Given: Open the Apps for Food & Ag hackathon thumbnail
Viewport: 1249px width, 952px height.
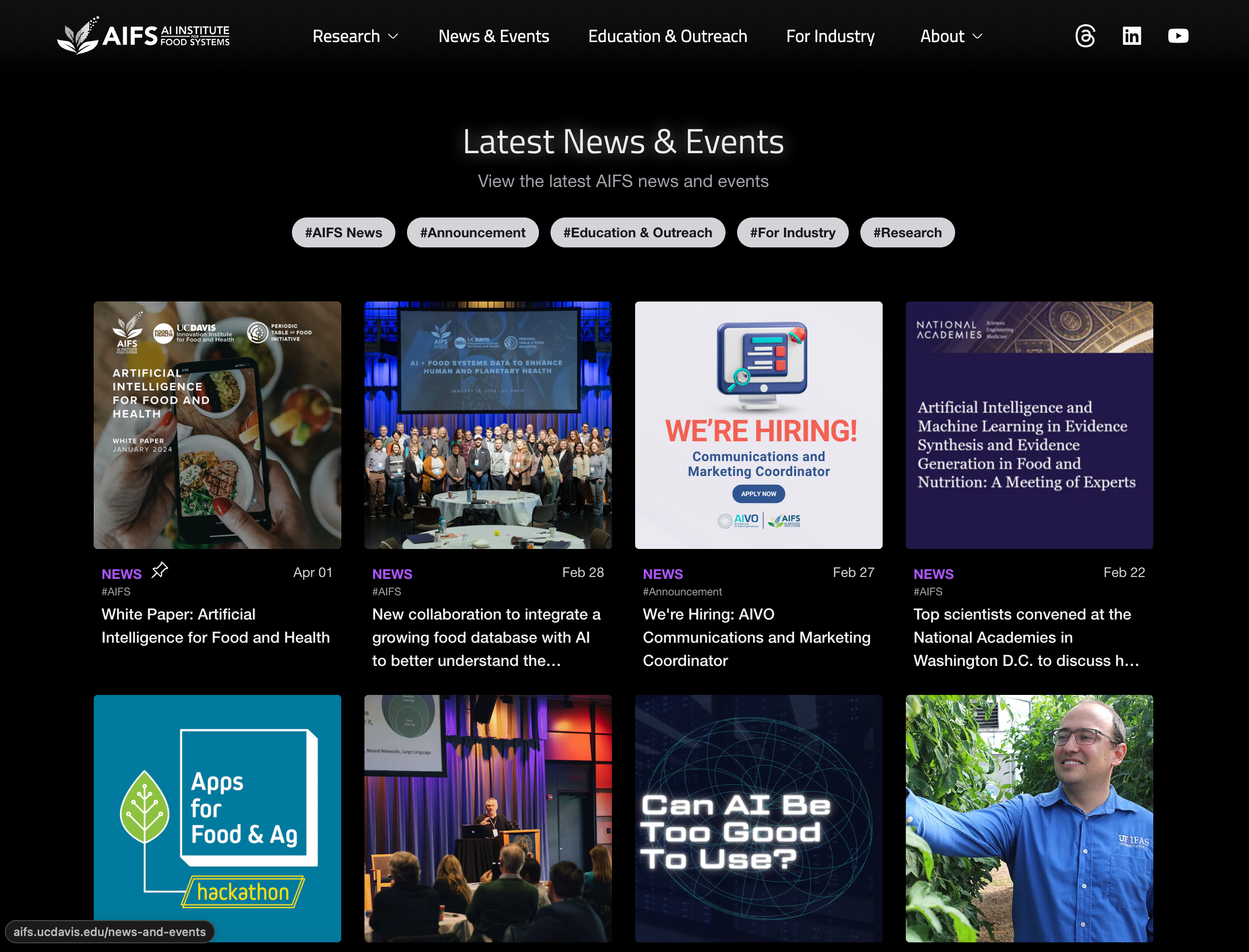Looking at the screenshot, I should (x=217, y=818).
